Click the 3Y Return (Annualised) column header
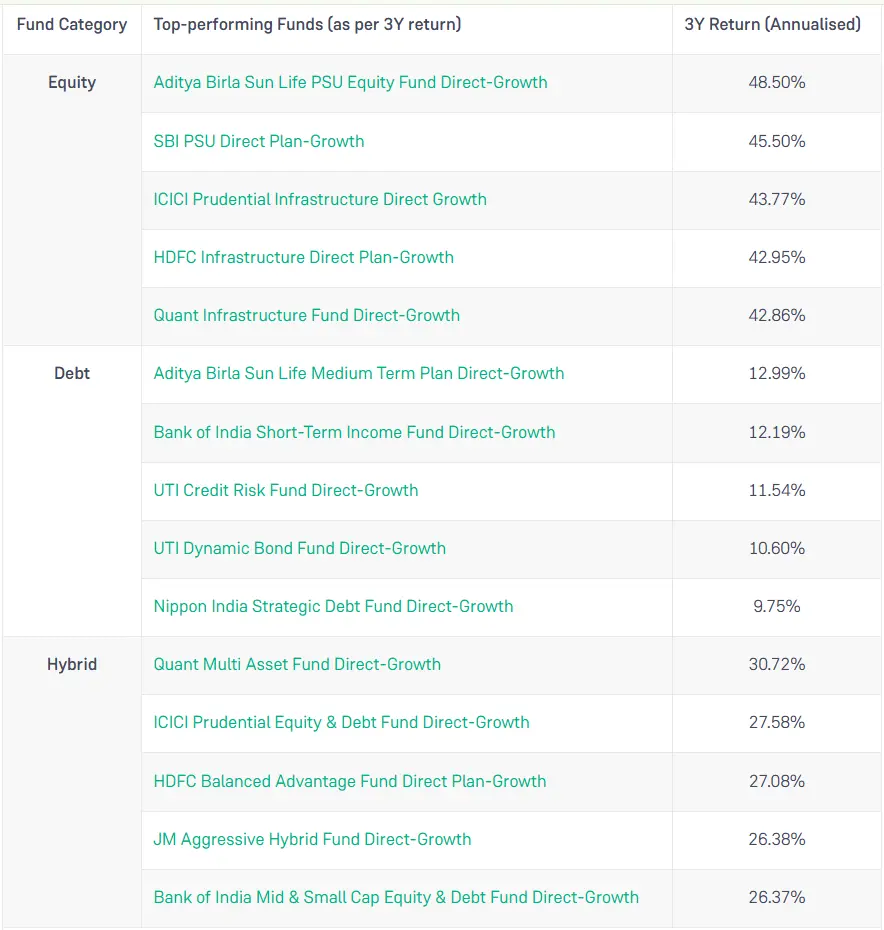The image size is (884, 930). 772,24
